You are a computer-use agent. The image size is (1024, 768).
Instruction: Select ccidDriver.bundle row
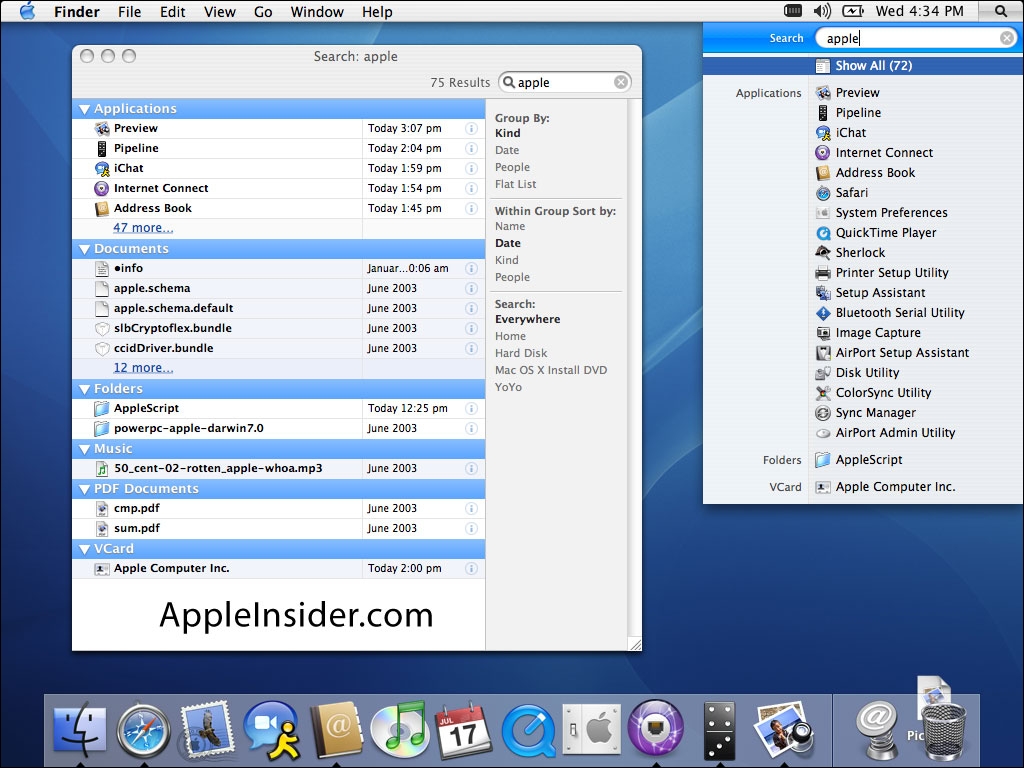[x=279, y=348]
